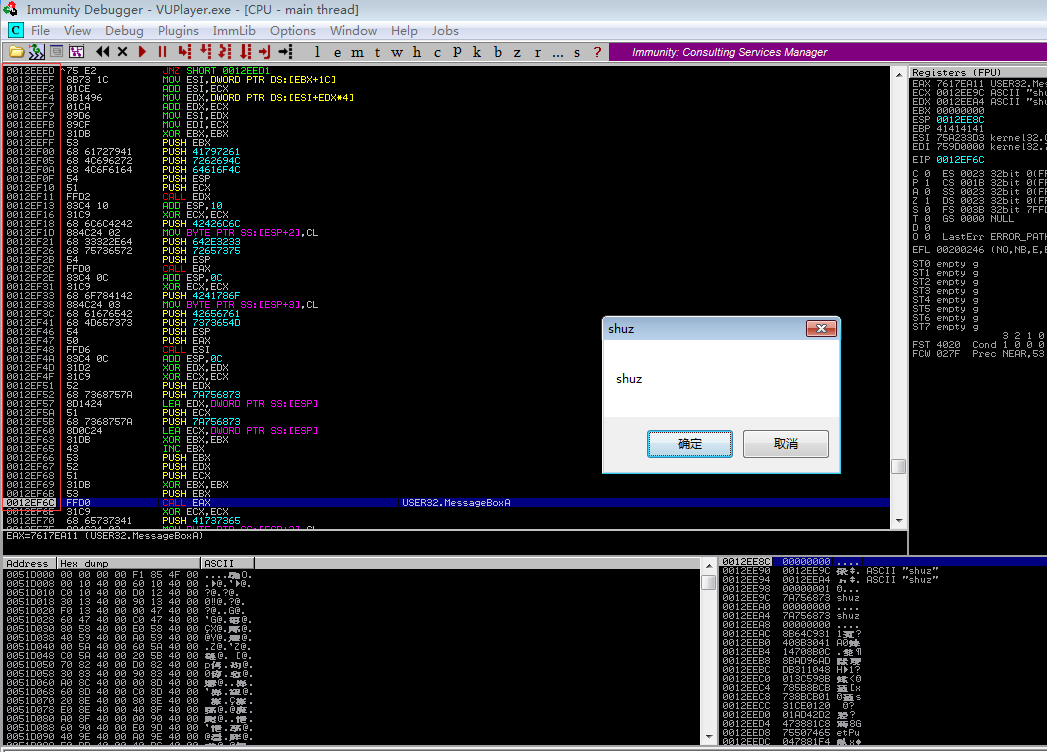Close the shuz message box
This screenshot has height=752, width=1047.
(821, 329)
